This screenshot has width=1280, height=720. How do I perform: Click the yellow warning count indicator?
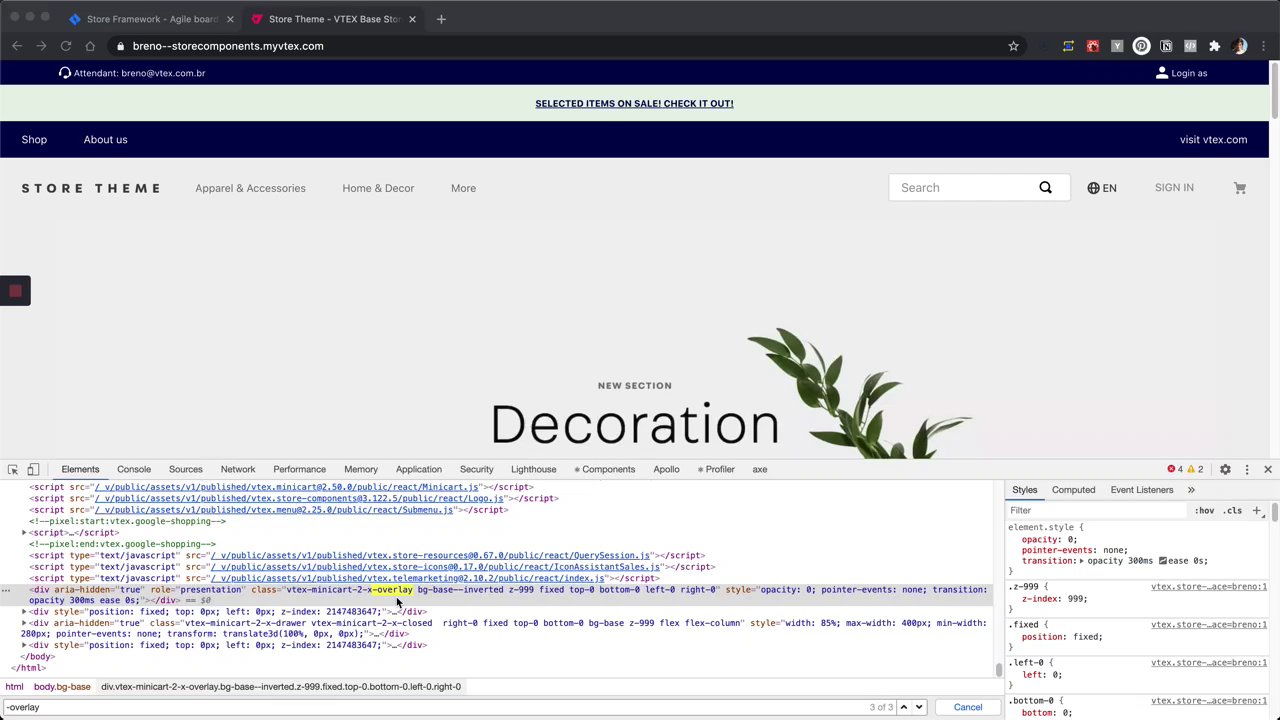coord(1195,469)
